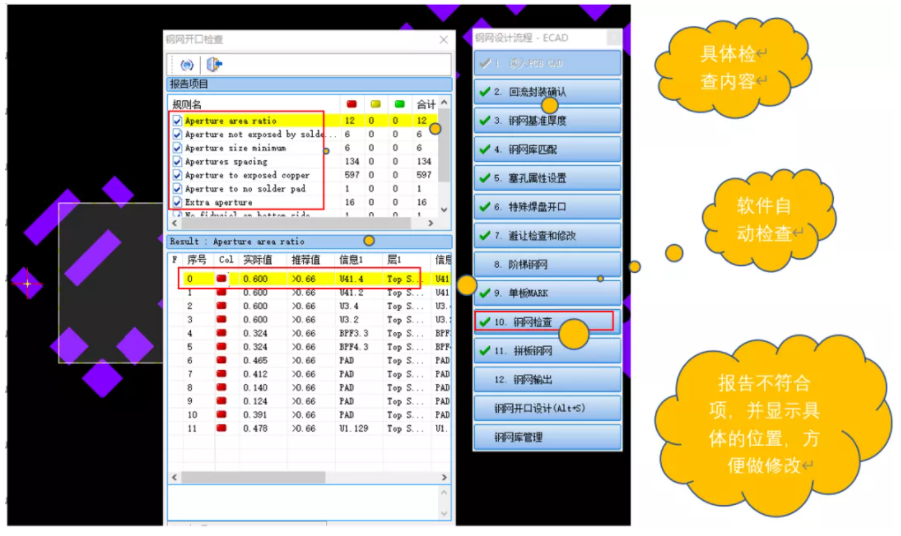
Task: Click the U1.129 cell in result row 11
Action: [353, 429]
